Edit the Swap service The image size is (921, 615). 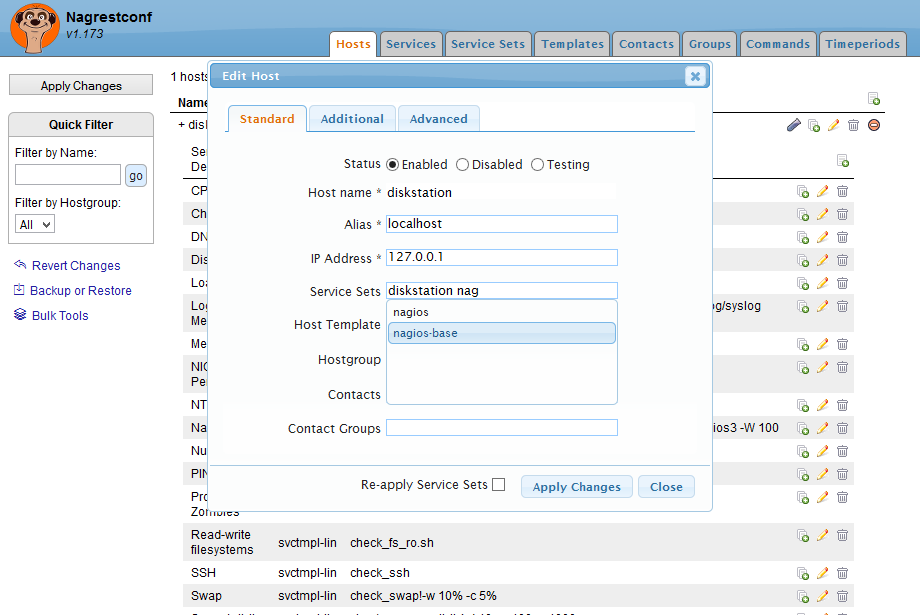coord(822,596)
